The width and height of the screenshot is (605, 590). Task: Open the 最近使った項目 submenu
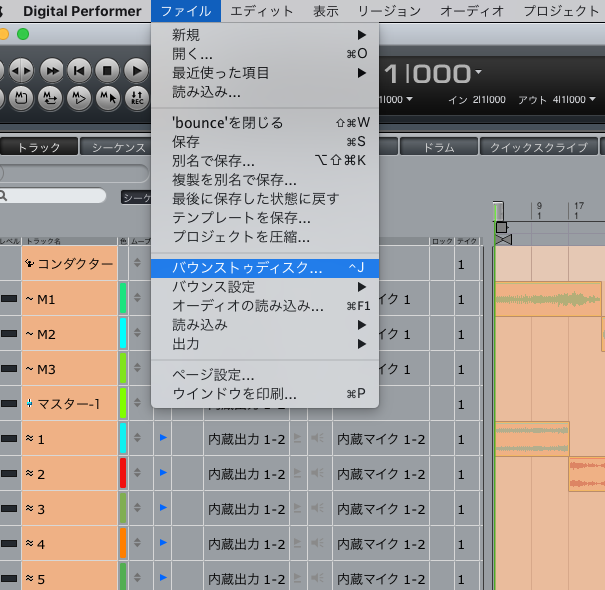[x=265, y=73]
